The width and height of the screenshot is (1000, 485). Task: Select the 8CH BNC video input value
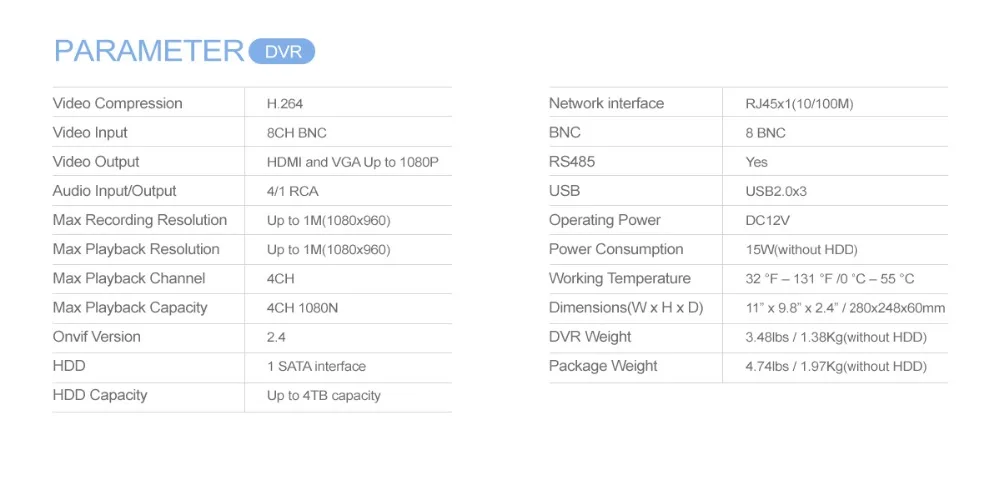click(297, 133)
